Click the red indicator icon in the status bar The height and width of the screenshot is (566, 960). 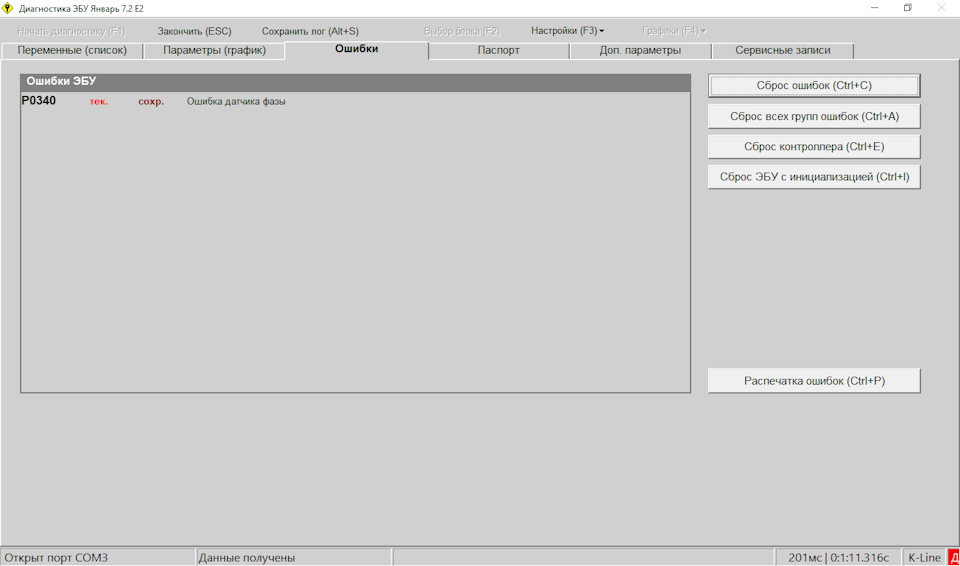(954, 557)
